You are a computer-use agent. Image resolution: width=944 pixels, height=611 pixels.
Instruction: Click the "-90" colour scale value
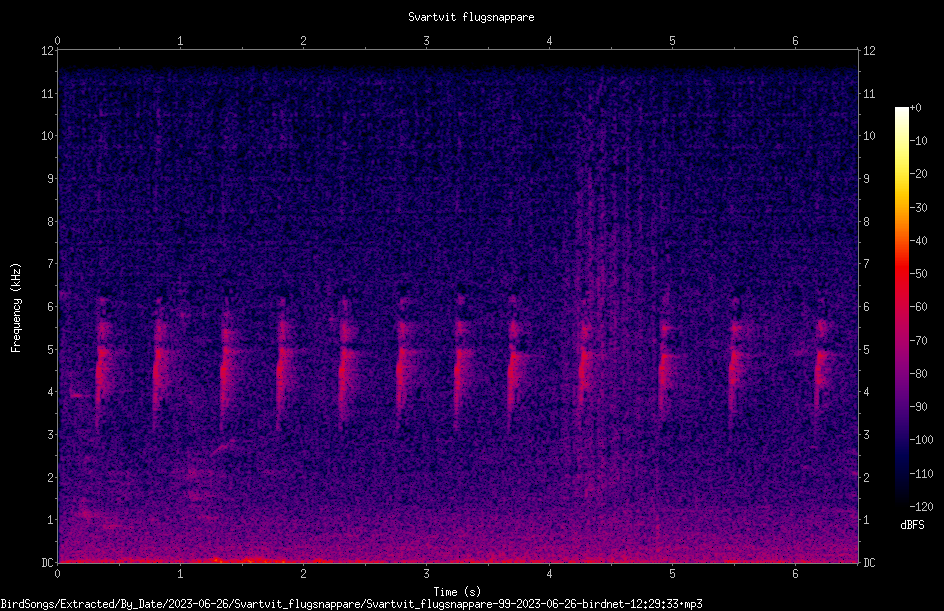click(919, 407)
